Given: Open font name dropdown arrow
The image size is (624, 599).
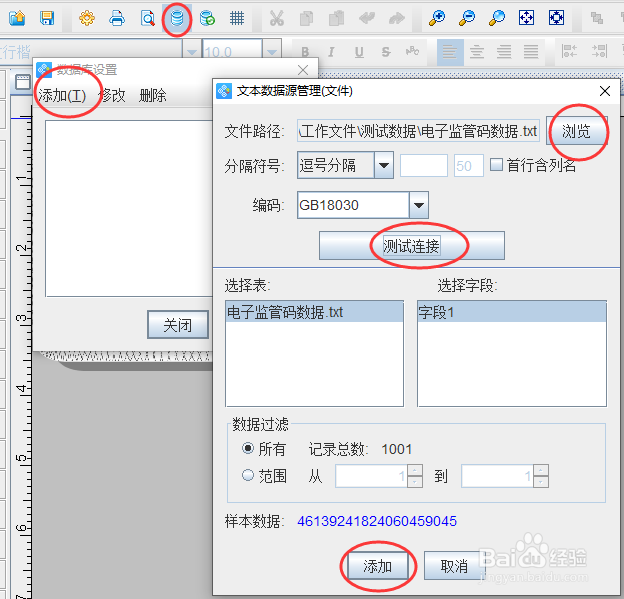Looking at the screenshot, I should pos(192,52).
